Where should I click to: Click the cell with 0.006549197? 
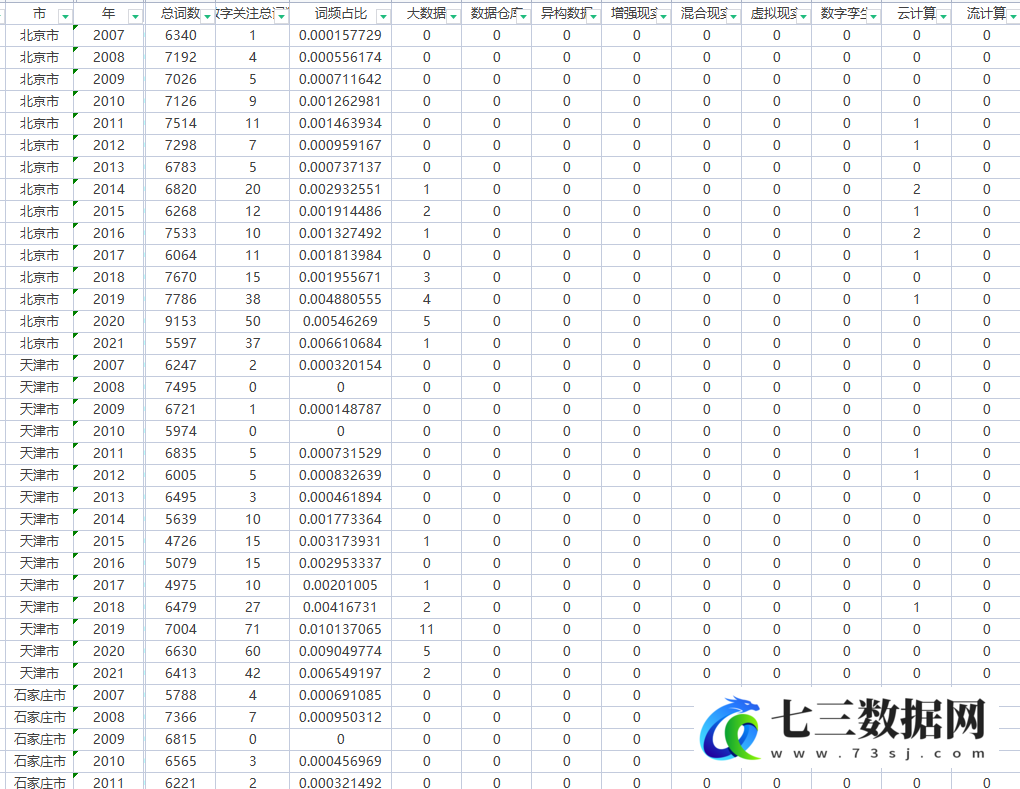point(340,673)
